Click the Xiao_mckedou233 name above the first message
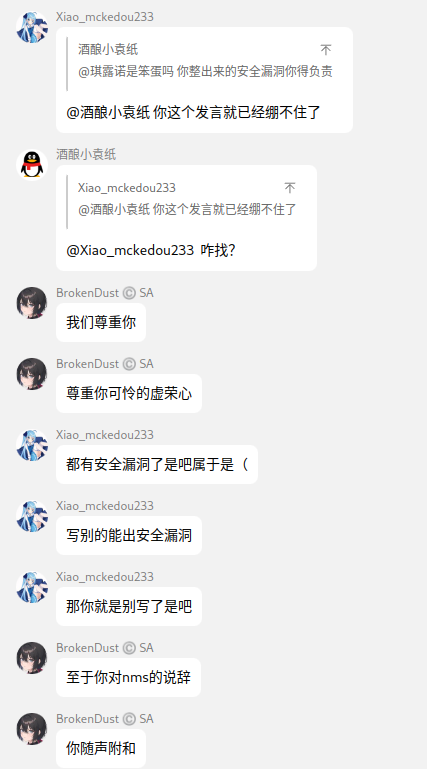This screenshot has width=427, height=769. [105, 17]
